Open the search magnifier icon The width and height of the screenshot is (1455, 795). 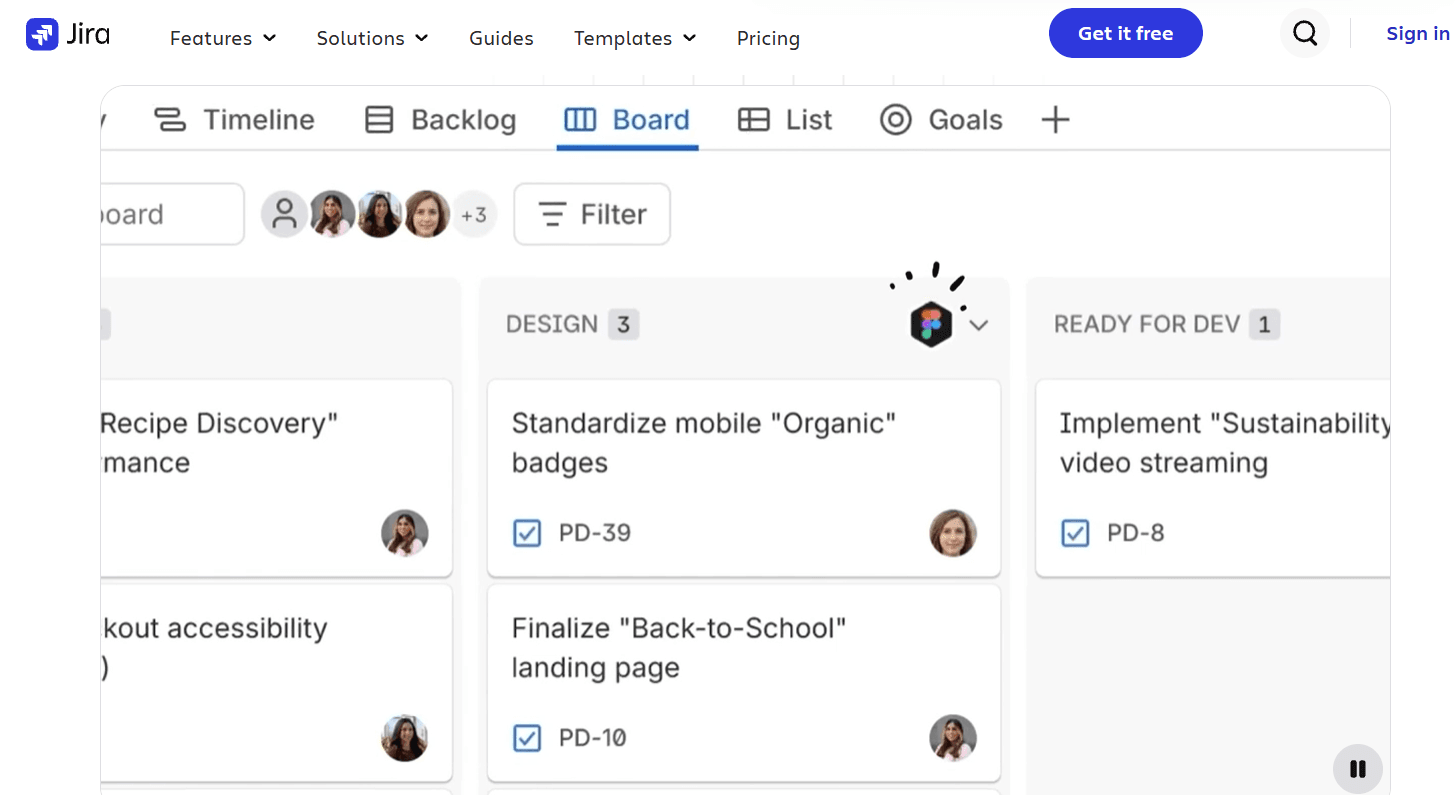1305,33
